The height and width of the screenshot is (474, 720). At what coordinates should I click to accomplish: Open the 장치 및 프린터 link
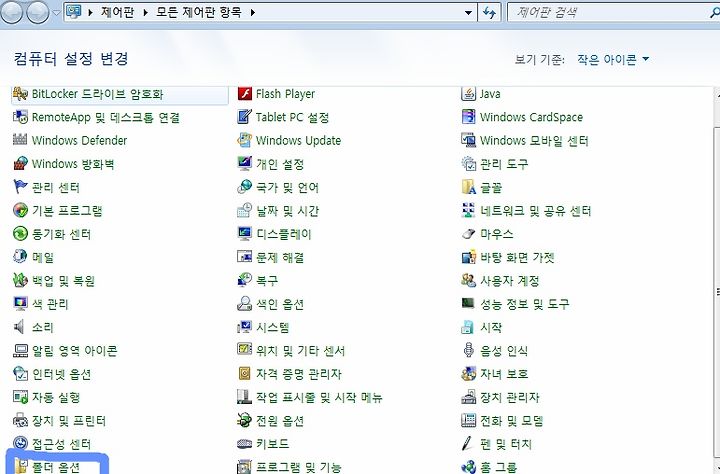point(69,420)
